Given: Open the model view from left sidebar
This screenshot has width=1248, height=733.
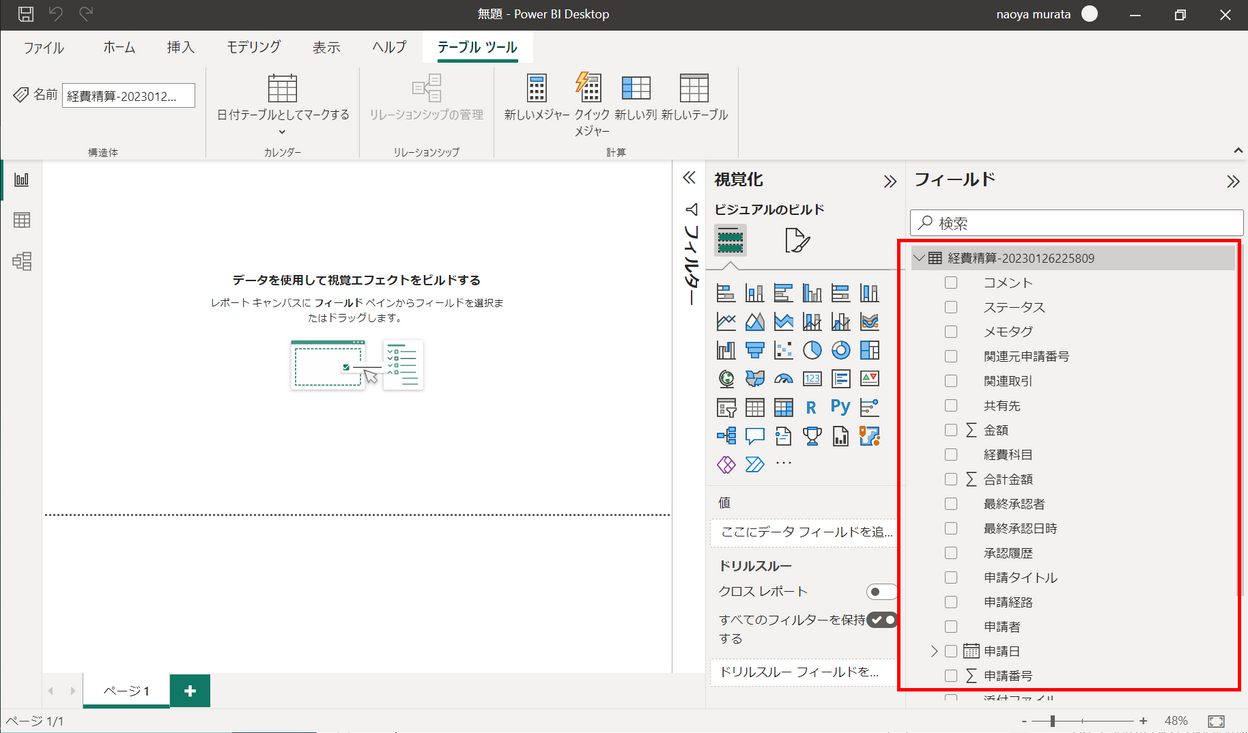Looking at the screenshot, I should coord(21,261).
